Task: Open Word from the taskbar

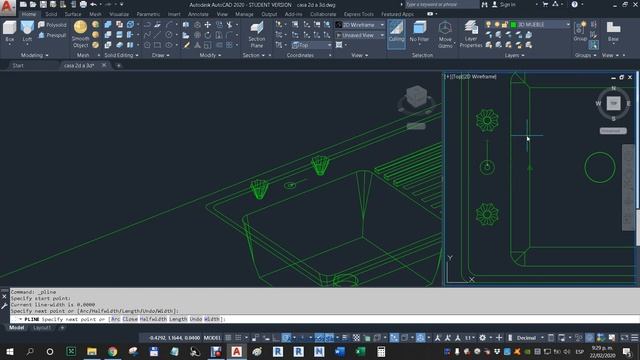Action: [x=340, y=351]
